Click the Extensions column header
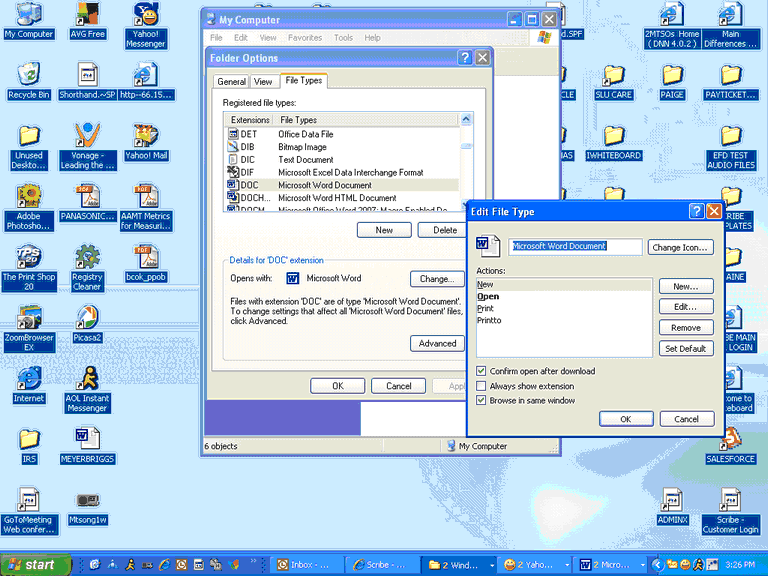 click(x=249, y=120)
